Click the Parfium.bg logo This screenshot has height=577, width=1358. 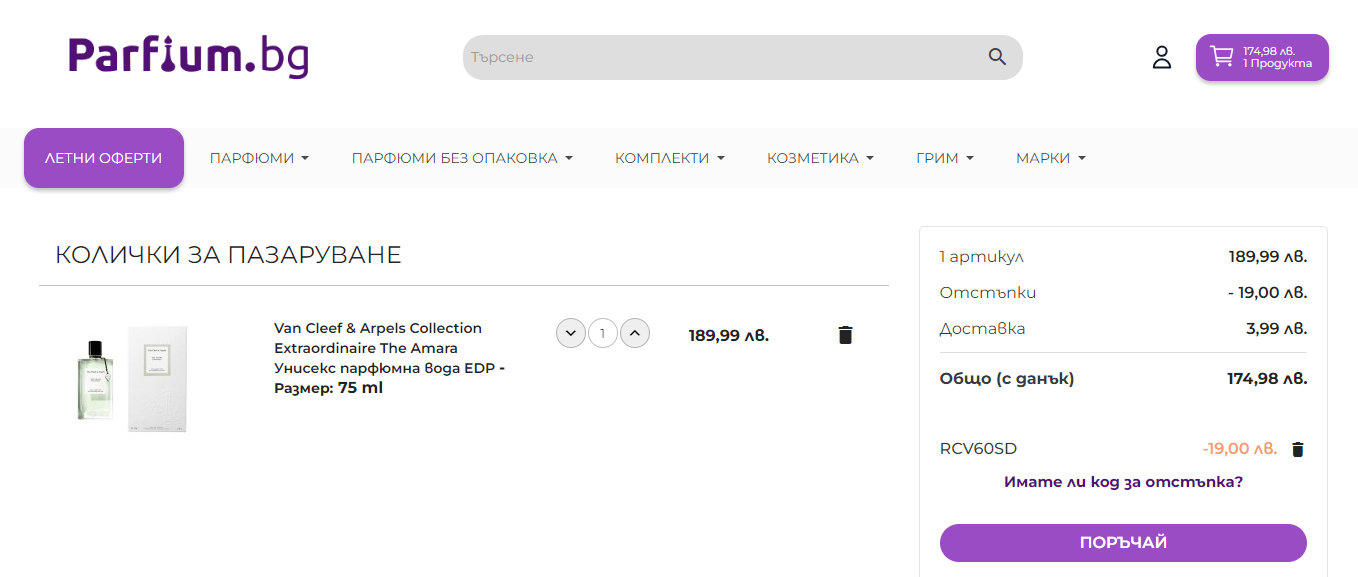[x=188, y=56]
